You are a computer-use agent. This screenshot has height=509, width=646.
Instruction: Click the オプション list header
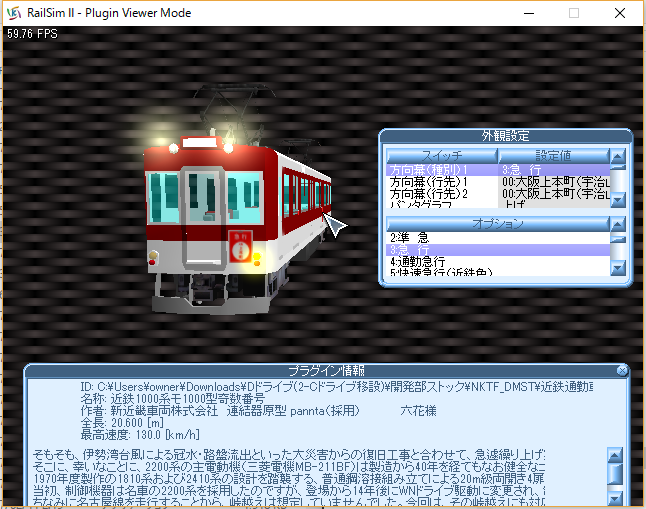click(x=498, y=224)
